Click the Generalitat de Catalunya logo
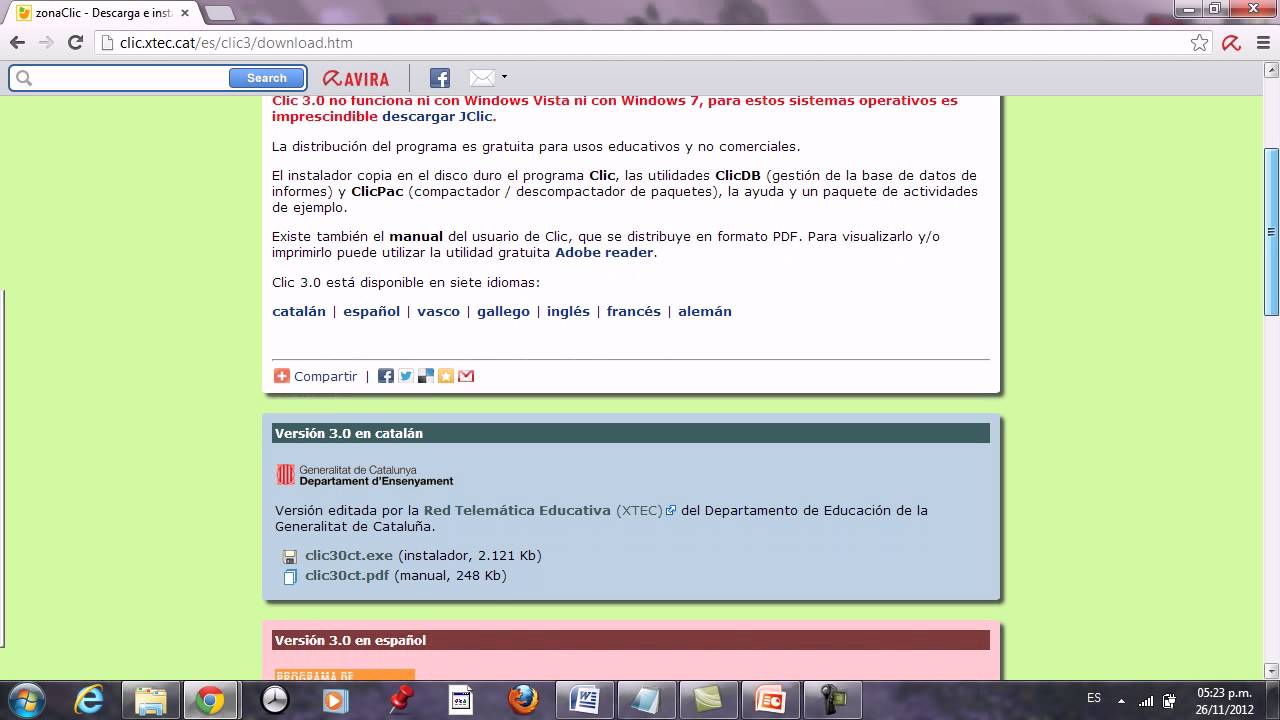This screenshot has width=1280, height=720. click(x=364, y=475)
